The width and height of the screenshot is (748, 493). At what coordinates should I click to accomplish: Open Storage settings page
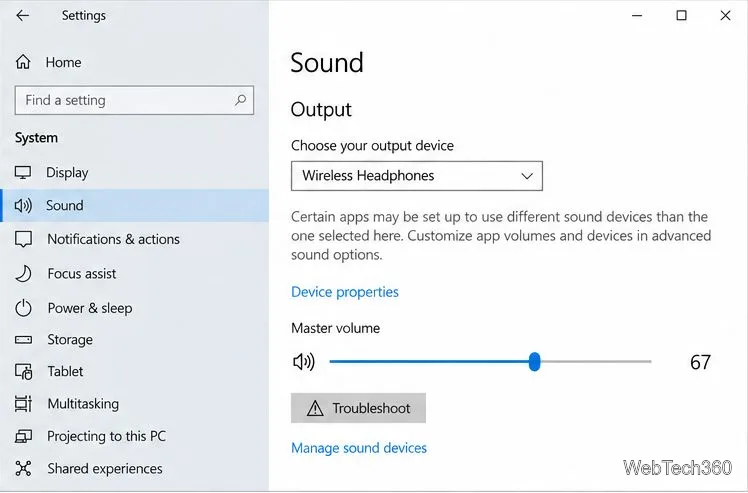click(70, 340)
